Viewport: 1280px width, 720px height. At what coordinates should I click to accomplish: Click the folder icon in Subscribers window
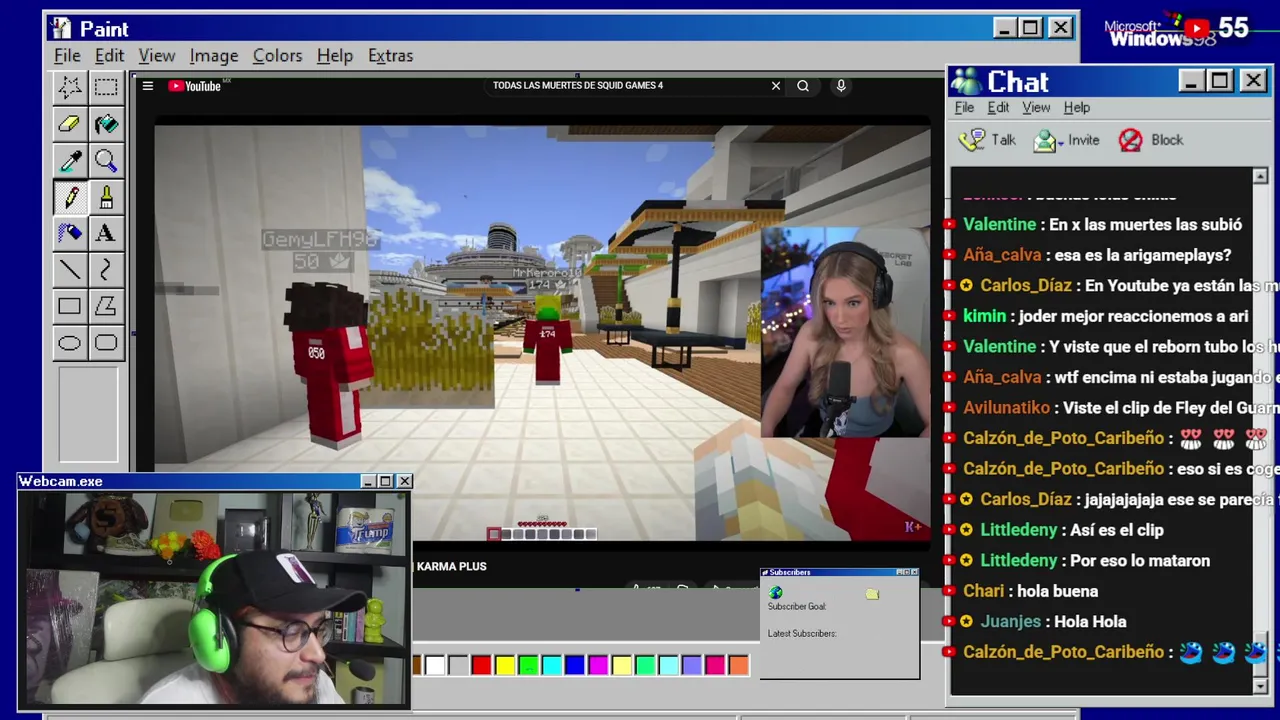point(872,594)
